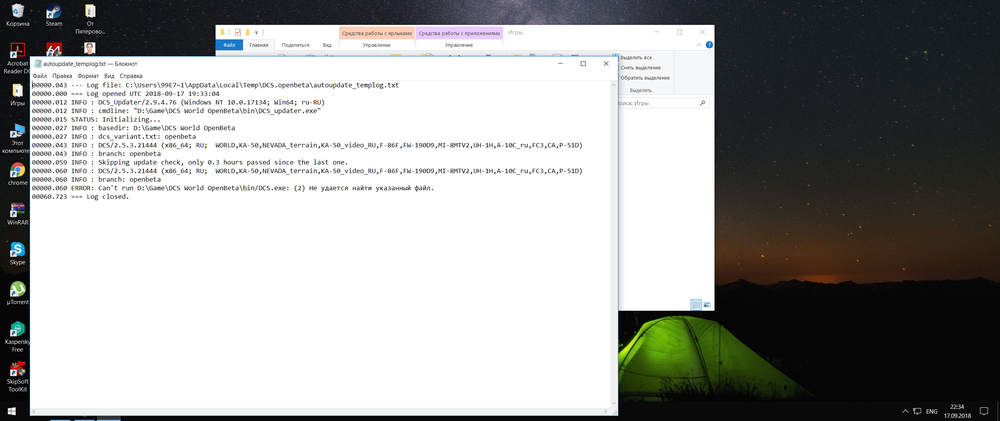Click the line "STATUS: Initializing..." in the log
The width and height of the screenshot is (1000, 421).
(96, 119)
